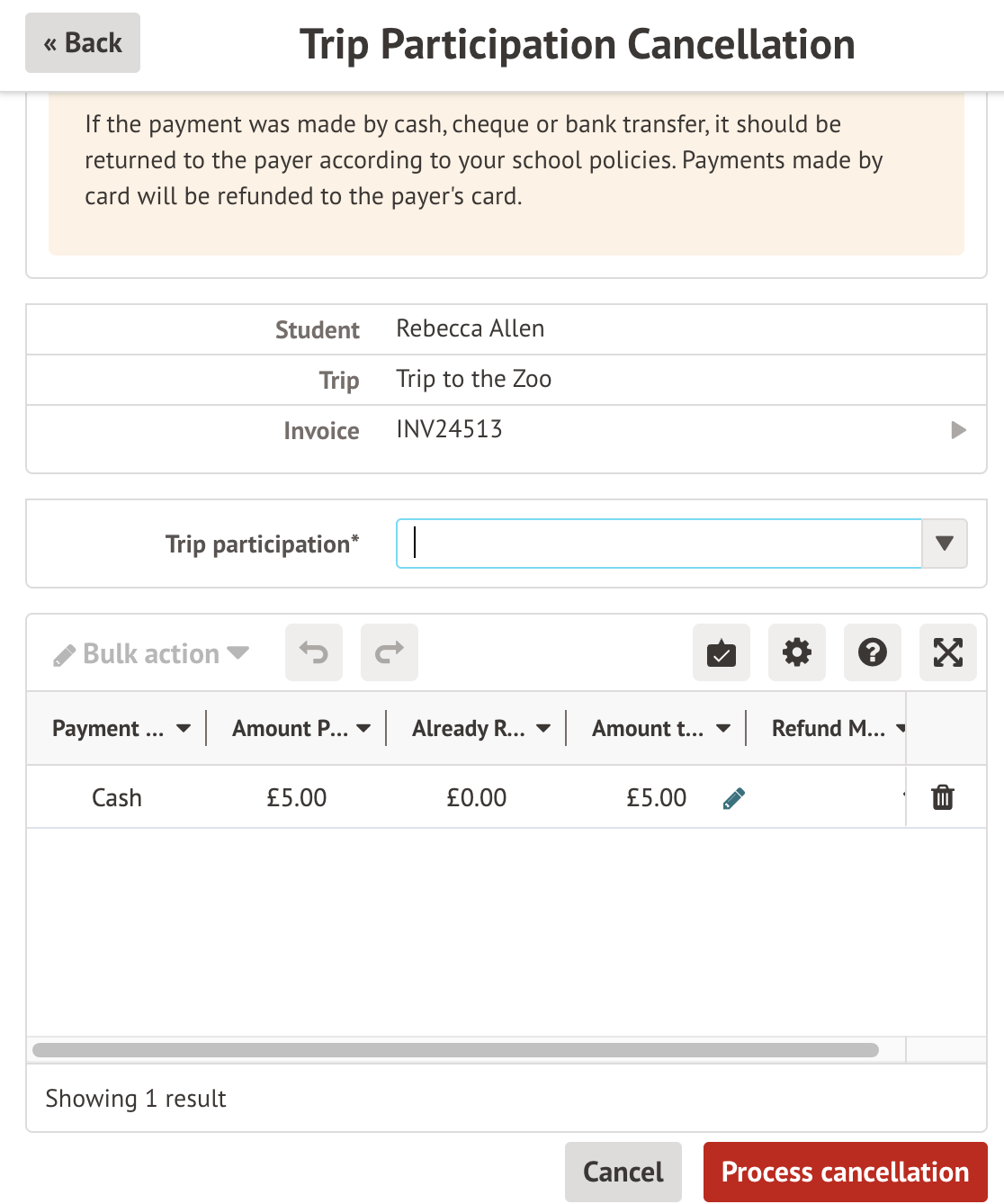Open the Trip participation dropdown arrow
Image resolution: width=1004 pixels, height=1204 pixels.
(945, 544)
